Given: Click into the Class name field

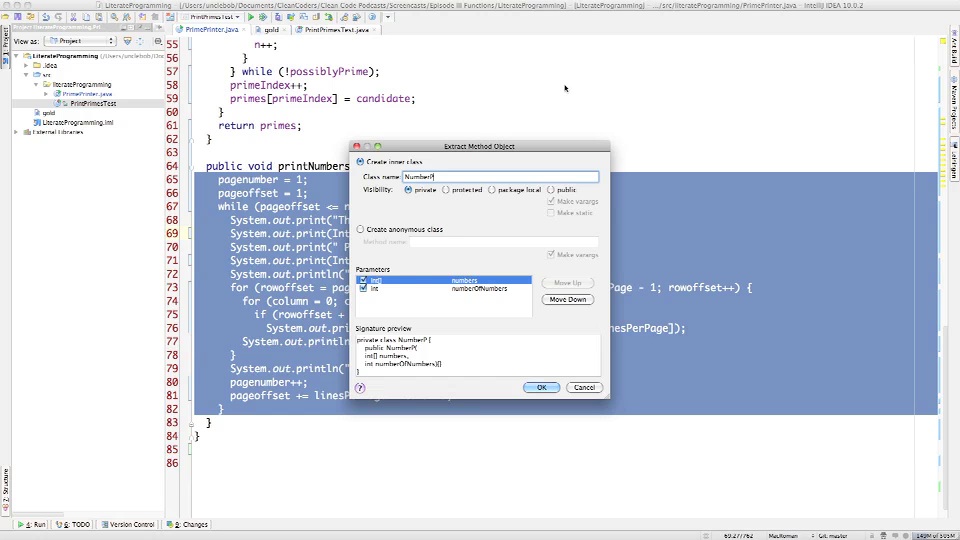Looking at the screenshot, I should tap(500, 177).
